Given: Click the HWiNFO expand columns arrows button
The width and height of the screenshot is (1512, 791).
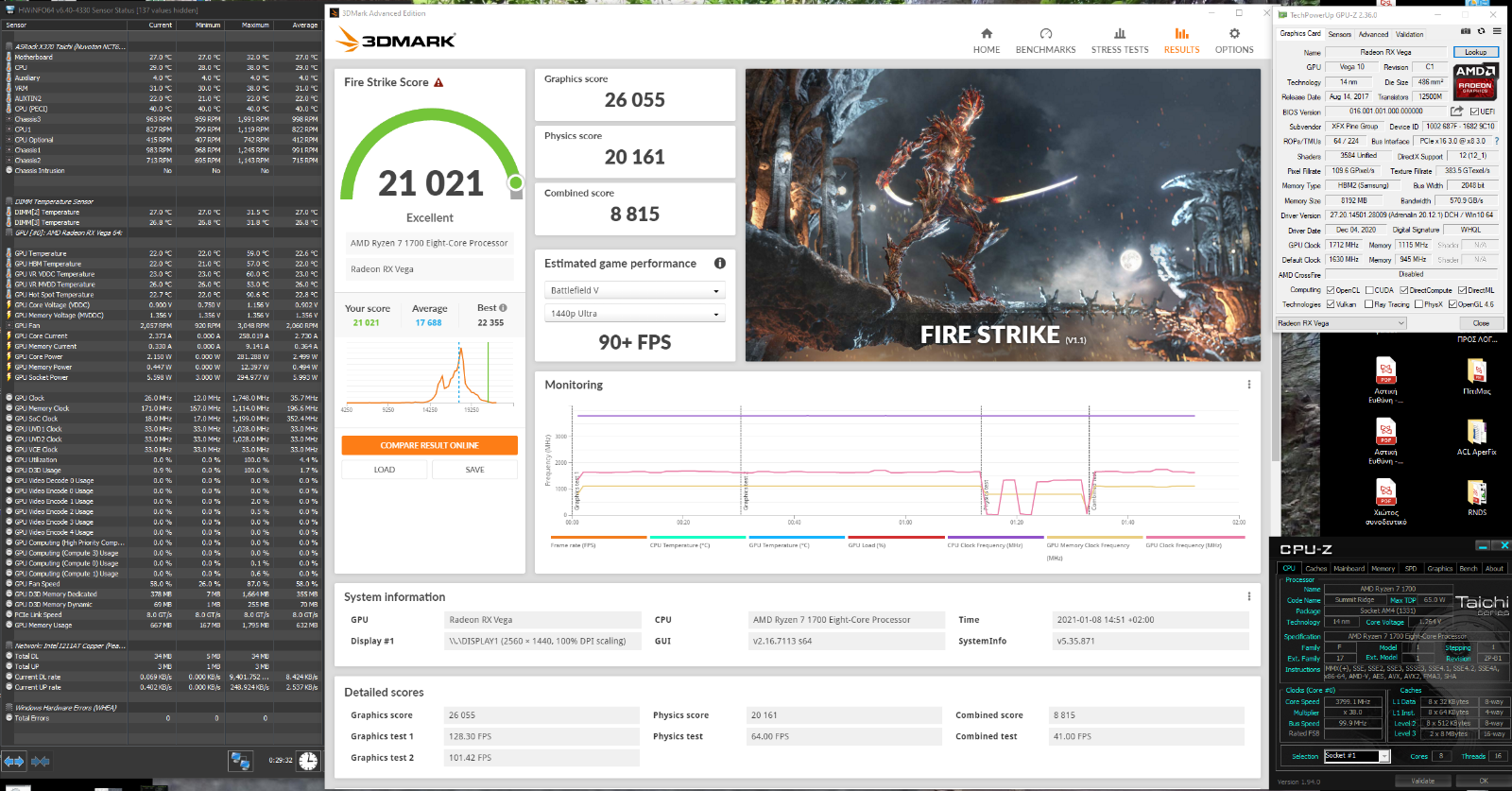Looking at the screenshot, I should tap(14, 761).
